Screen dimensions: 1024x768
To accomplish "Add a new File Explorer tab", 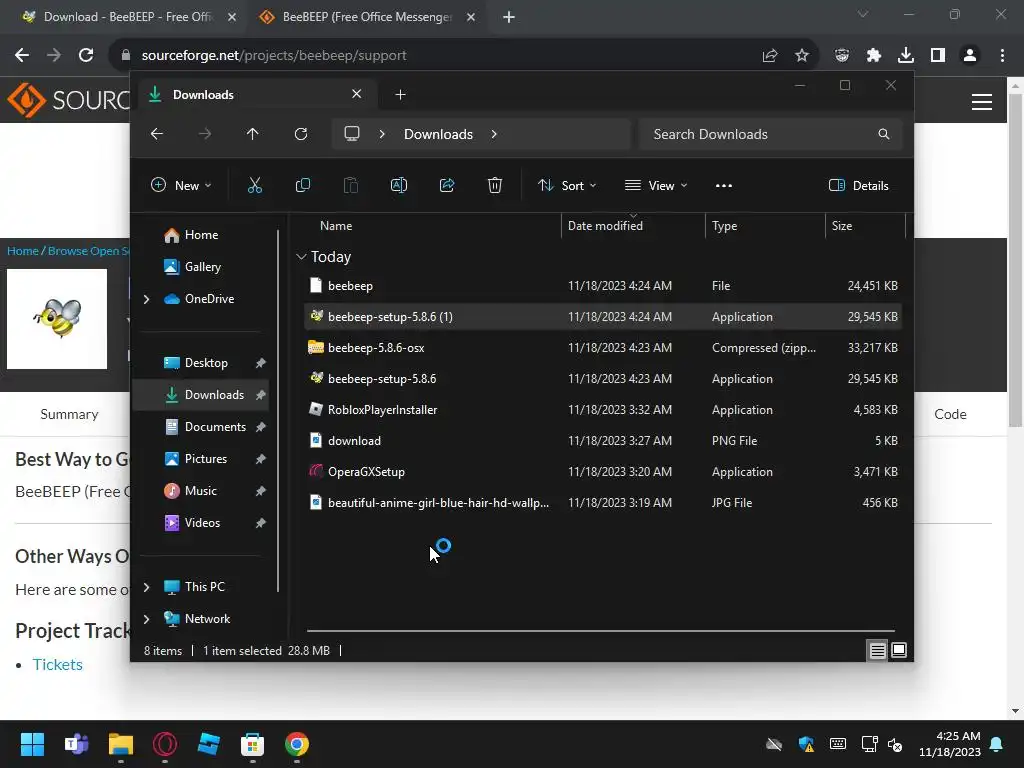I will coord(400,95).
